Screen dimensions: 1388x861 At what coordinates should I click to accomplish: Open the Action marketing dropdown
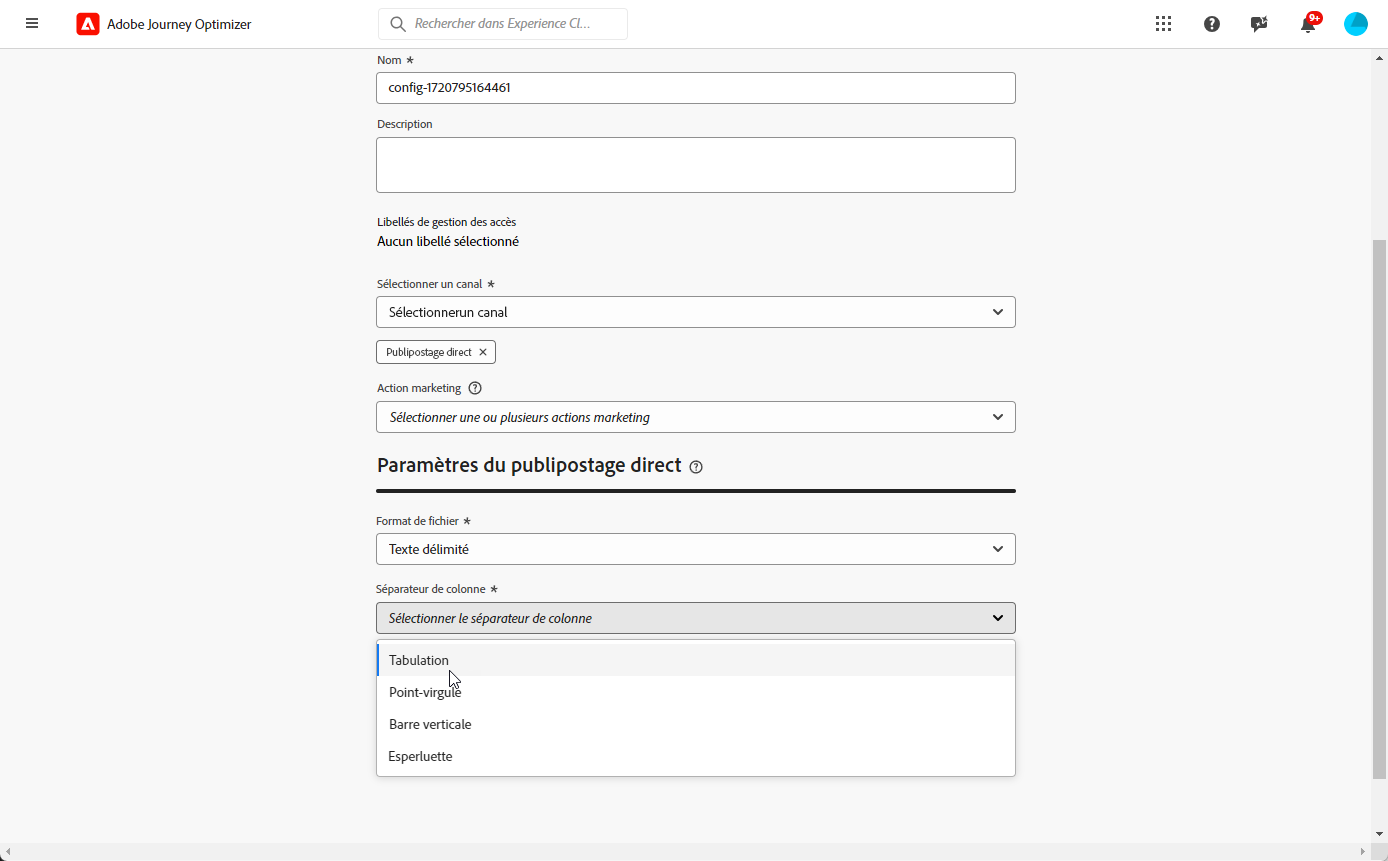pos(696,417)
